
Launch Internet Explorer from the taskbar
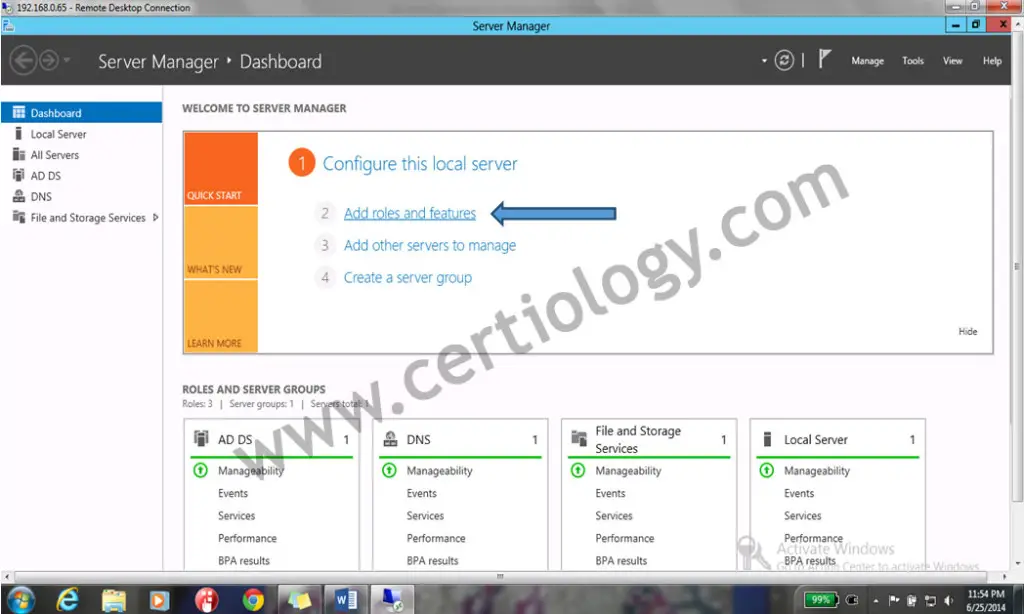pyautogui.click(x=67, y=598)
